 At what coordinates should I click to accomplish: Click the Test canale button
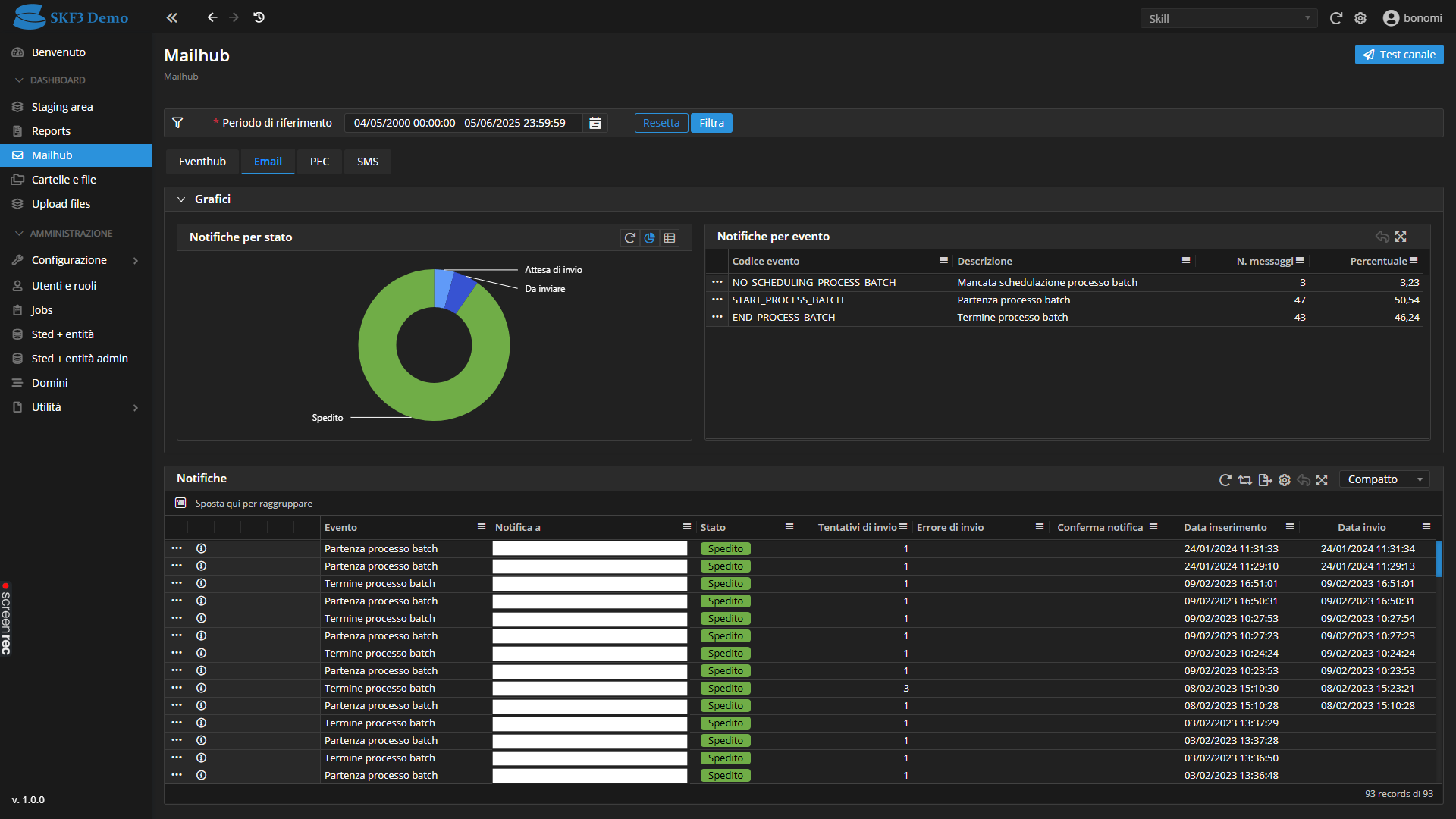point(1399,55)
